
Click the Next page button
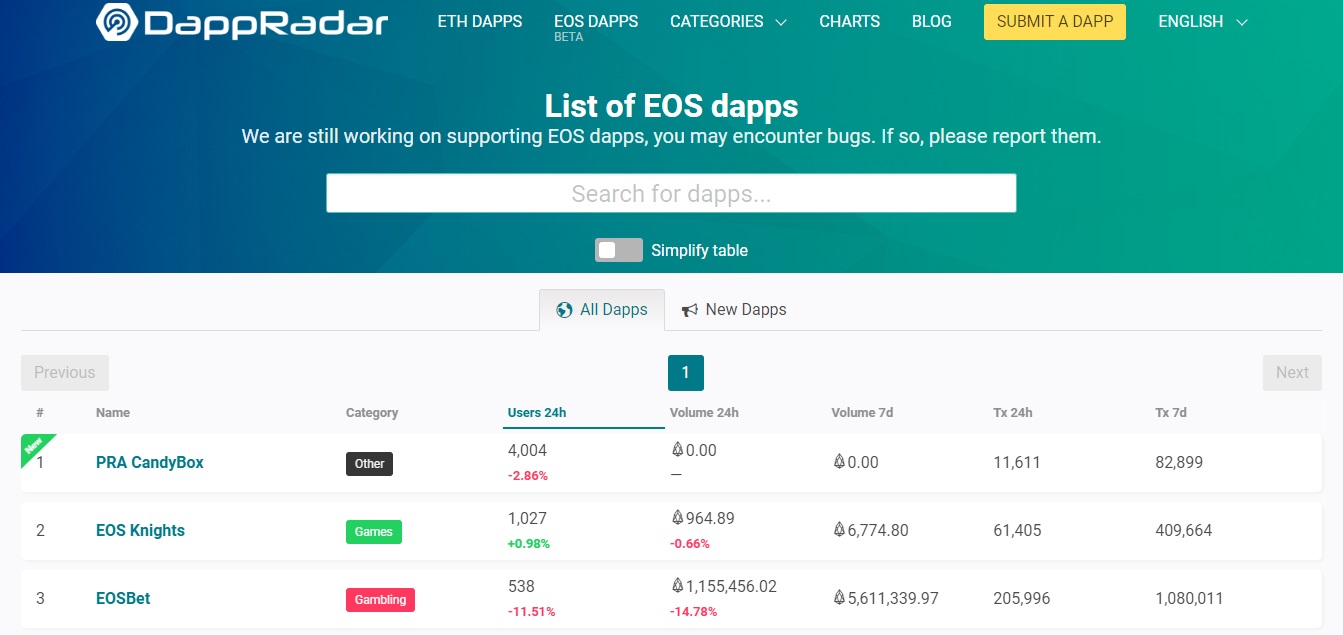click(x=1292, y=372)
